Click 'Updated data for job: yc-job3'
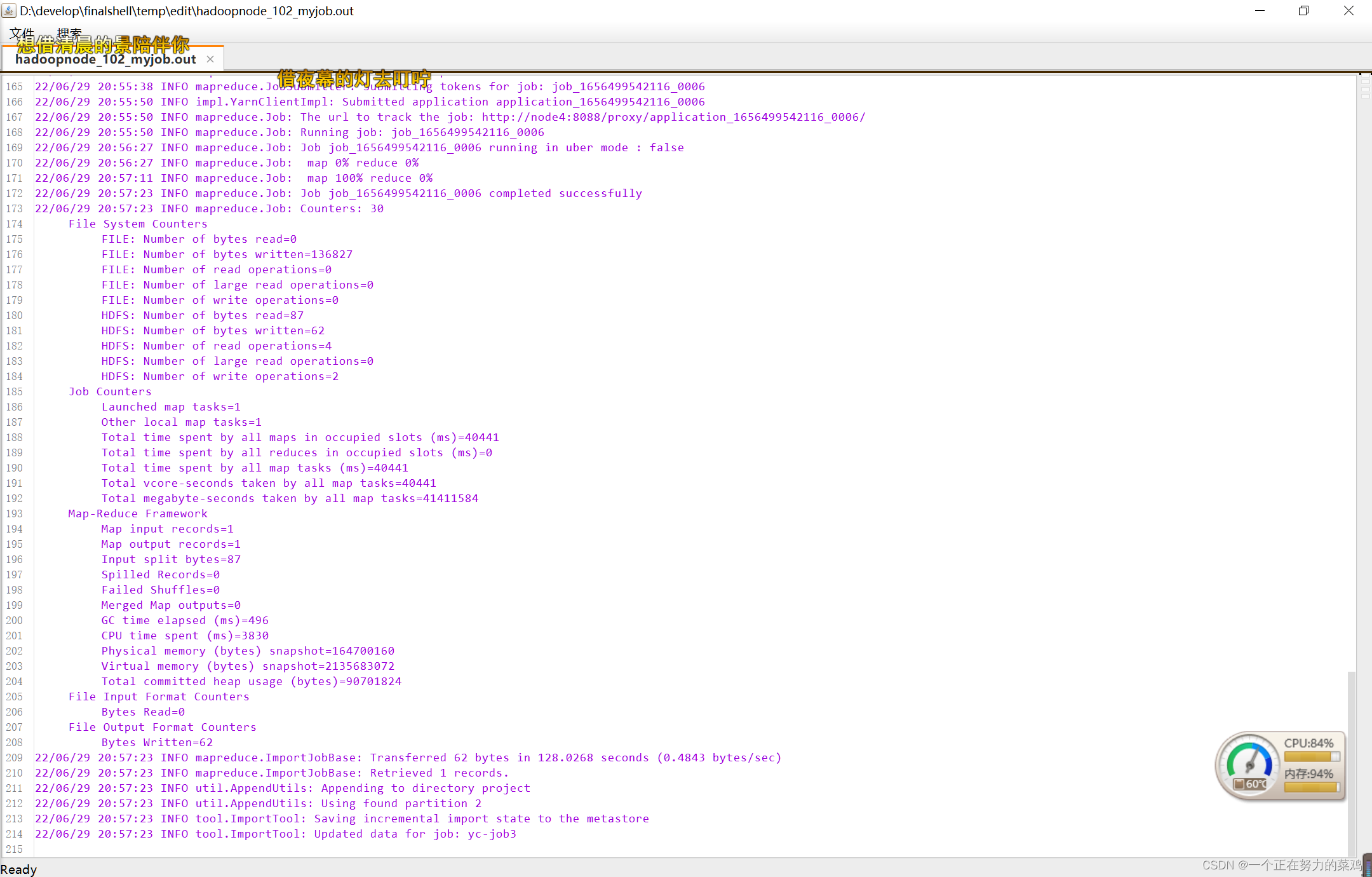 coord(276,834)
